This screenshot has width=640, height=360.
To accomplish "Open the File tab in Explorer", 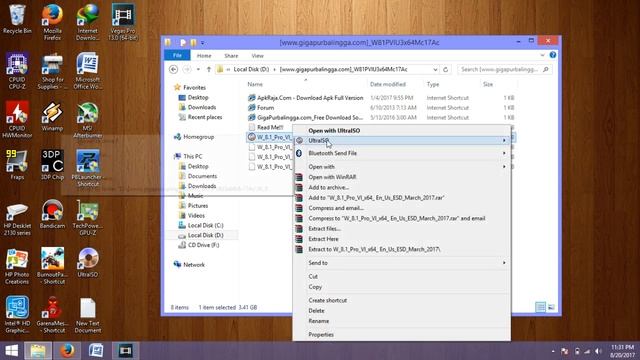I will coord(177,56).
